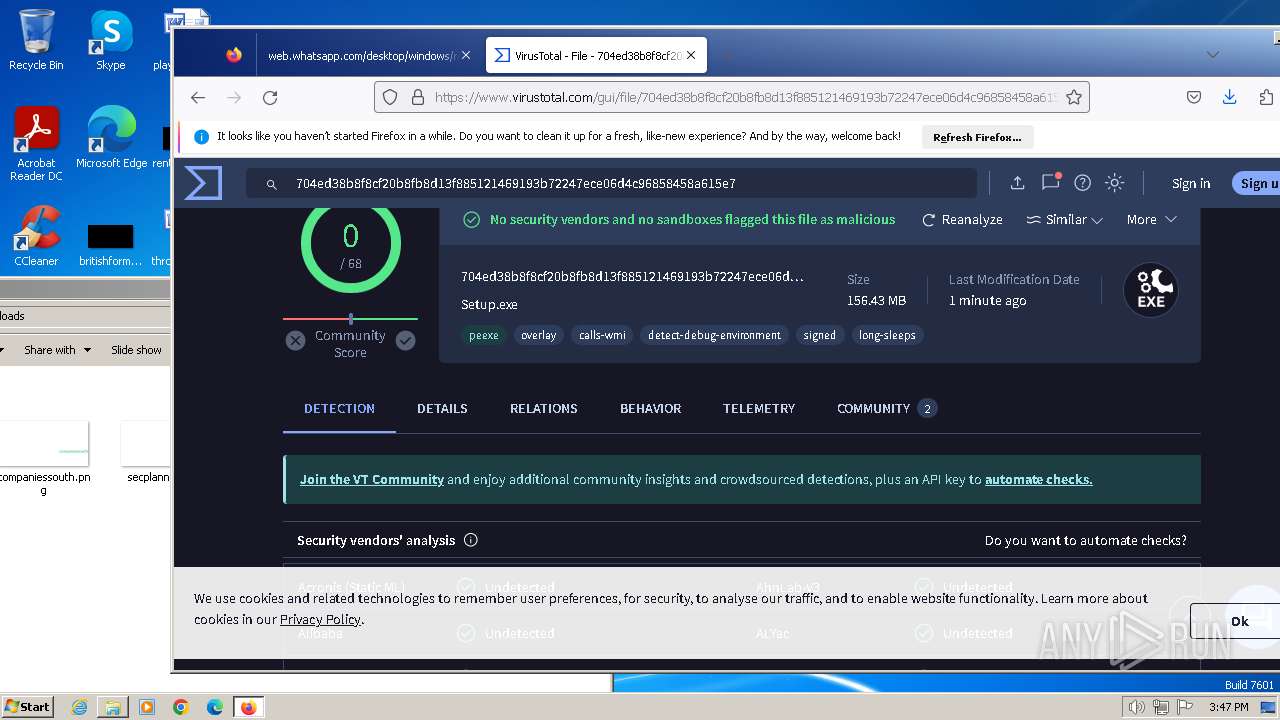Screen dimensions: 1280x720
Task: Open Skype desktop shortcut
Action: coord(110,40)
